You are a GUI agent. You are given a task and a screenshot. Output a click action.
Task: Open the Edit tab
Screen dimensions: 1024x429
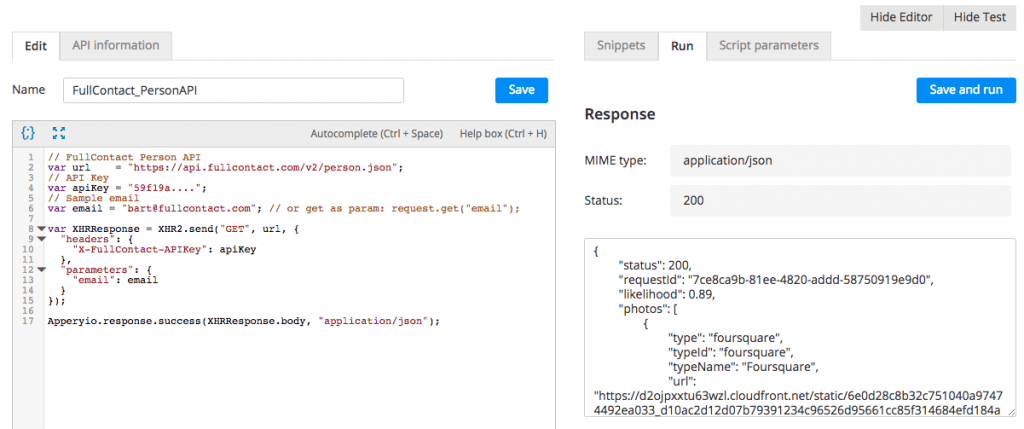[35, 45]
